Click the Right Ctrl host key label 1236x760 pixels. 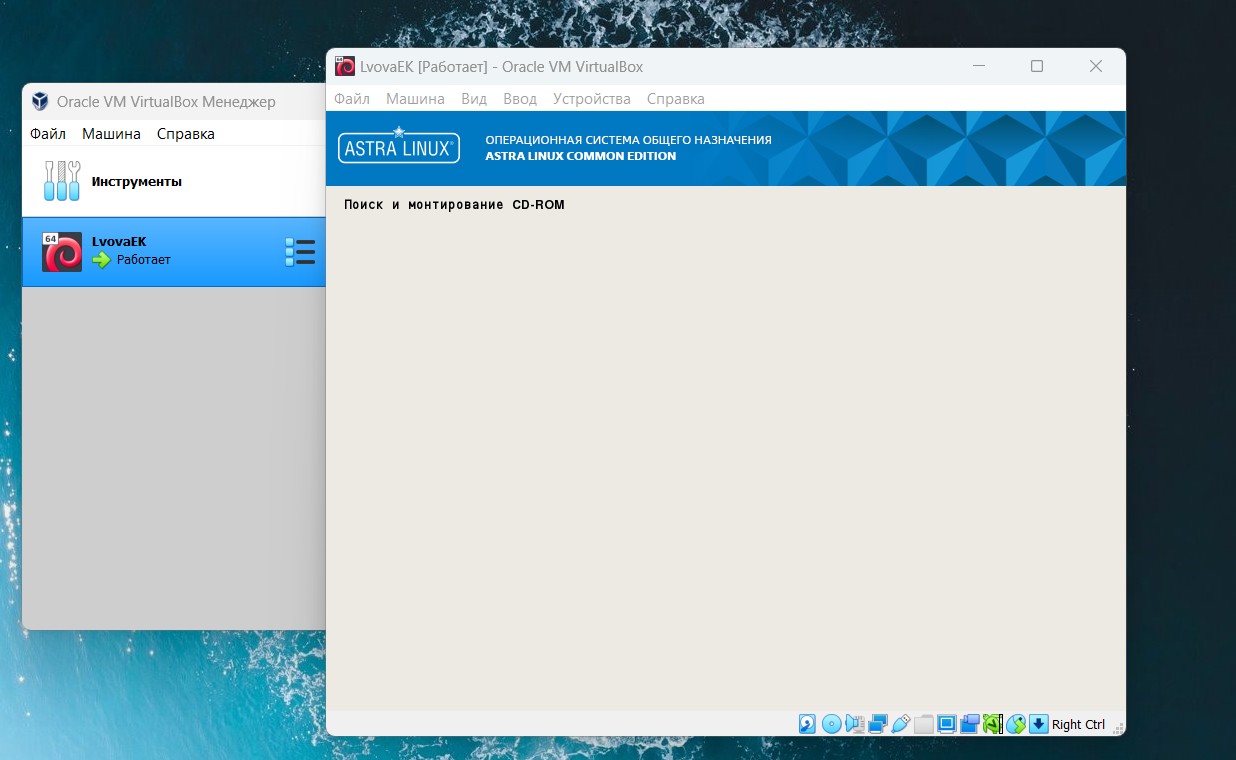[1079, 725]
